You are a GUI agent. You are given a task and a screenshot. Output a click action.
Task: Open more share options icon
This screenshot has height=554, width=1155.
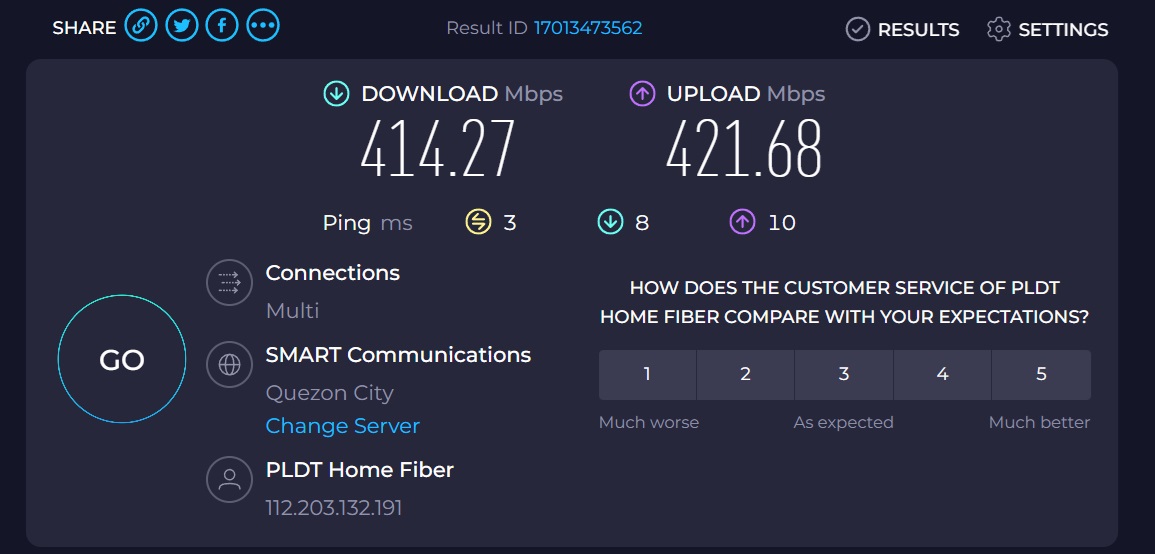click(x=262, y=27)
